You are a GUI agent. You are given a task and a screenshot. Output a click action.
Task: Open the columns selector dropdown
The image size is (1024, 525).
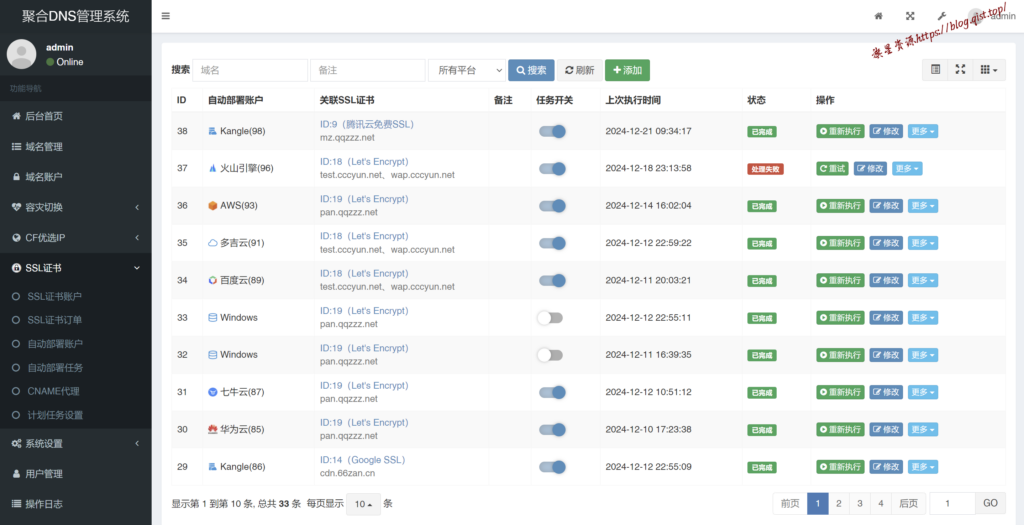[991, 69]
